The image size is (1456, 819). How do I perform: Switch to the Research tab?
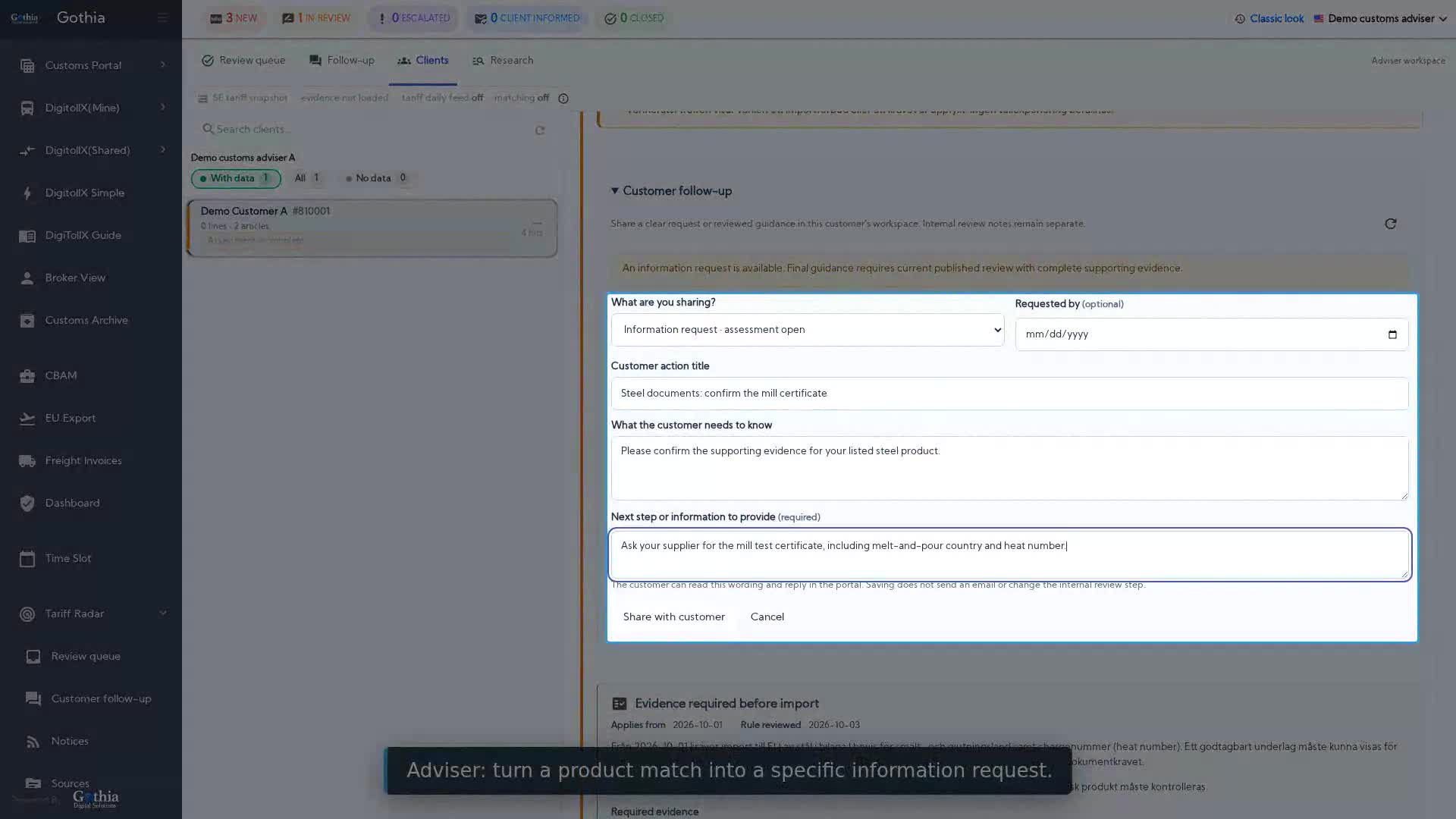(x=503, y=61)
